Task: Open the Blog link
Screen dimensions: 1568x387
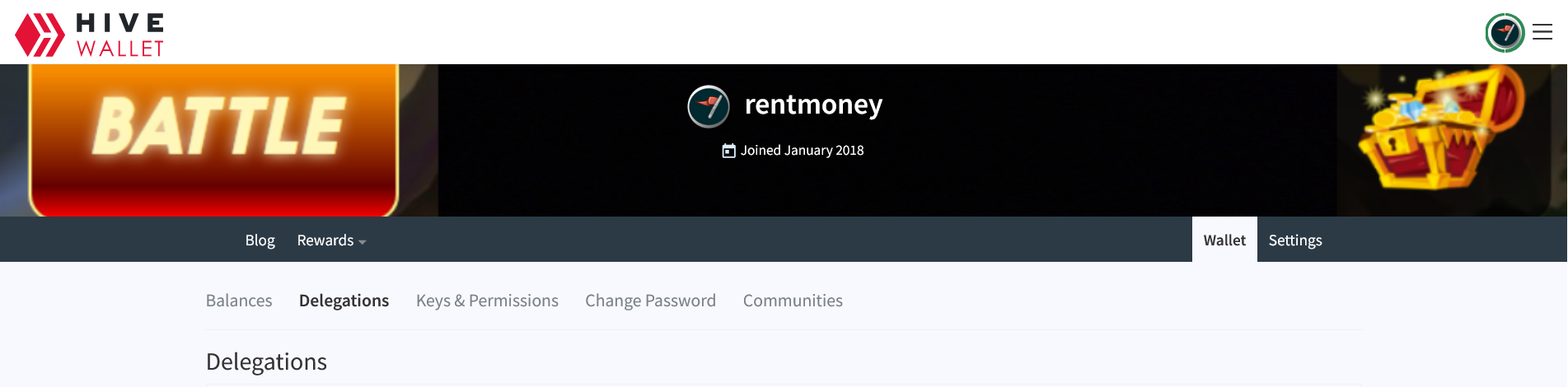Action: tap(260, 240)
